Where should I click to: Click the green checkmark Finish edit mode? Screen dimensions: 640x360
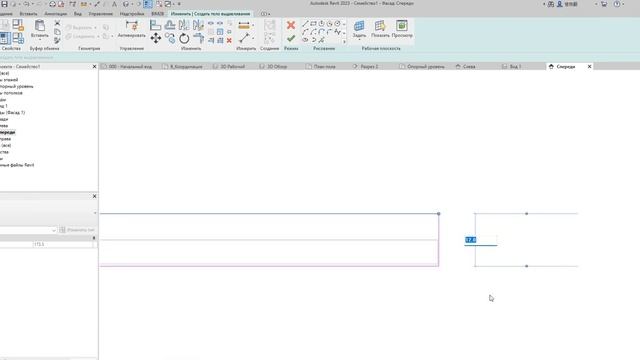[291, 39]
